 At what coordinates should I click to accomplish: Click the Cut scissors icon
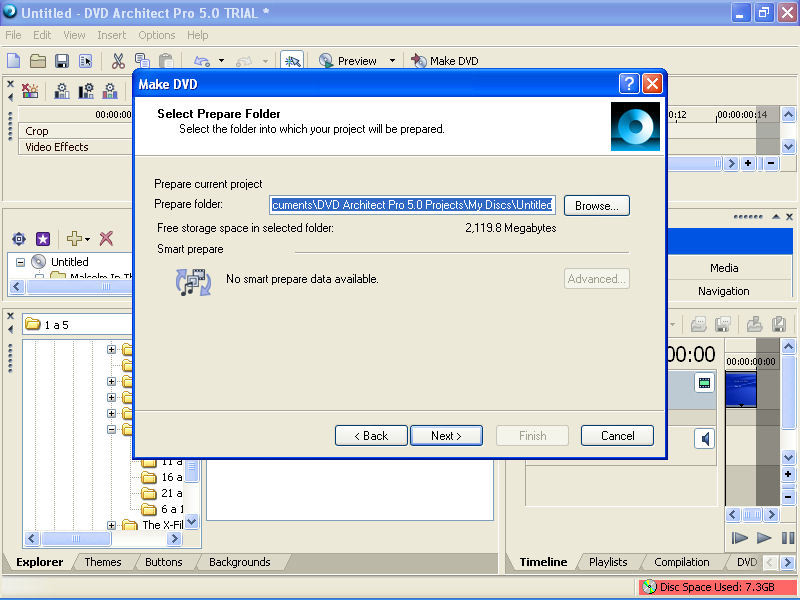pyautogui.click(x=118, y=61)
